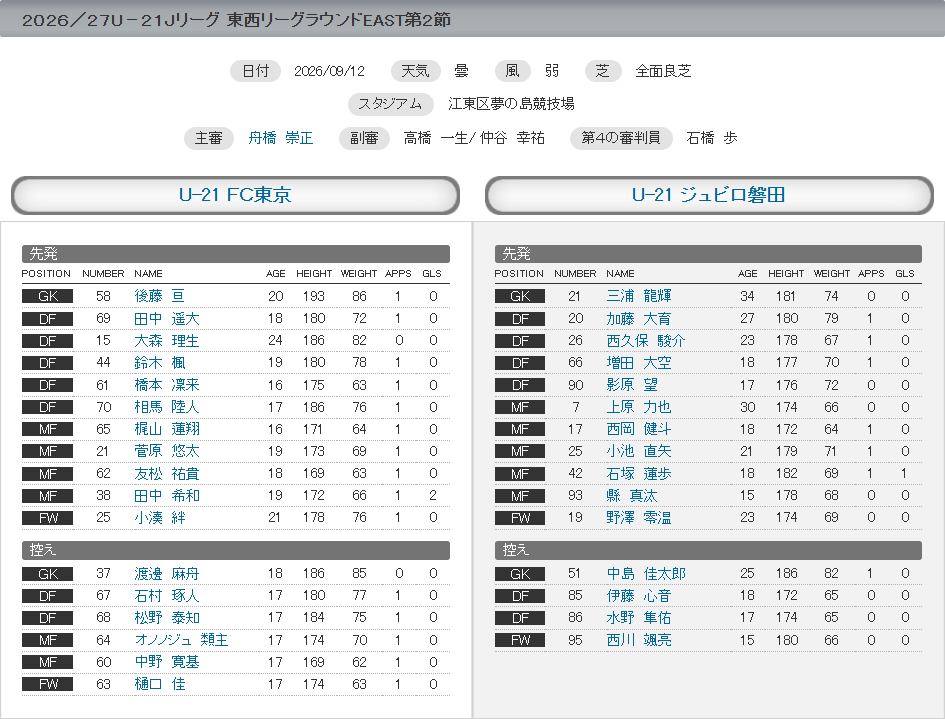This screenshot has height=719, width=945.
Task: Open substitute 西川 颯亮 profile
Action: (x=639, y=639)
